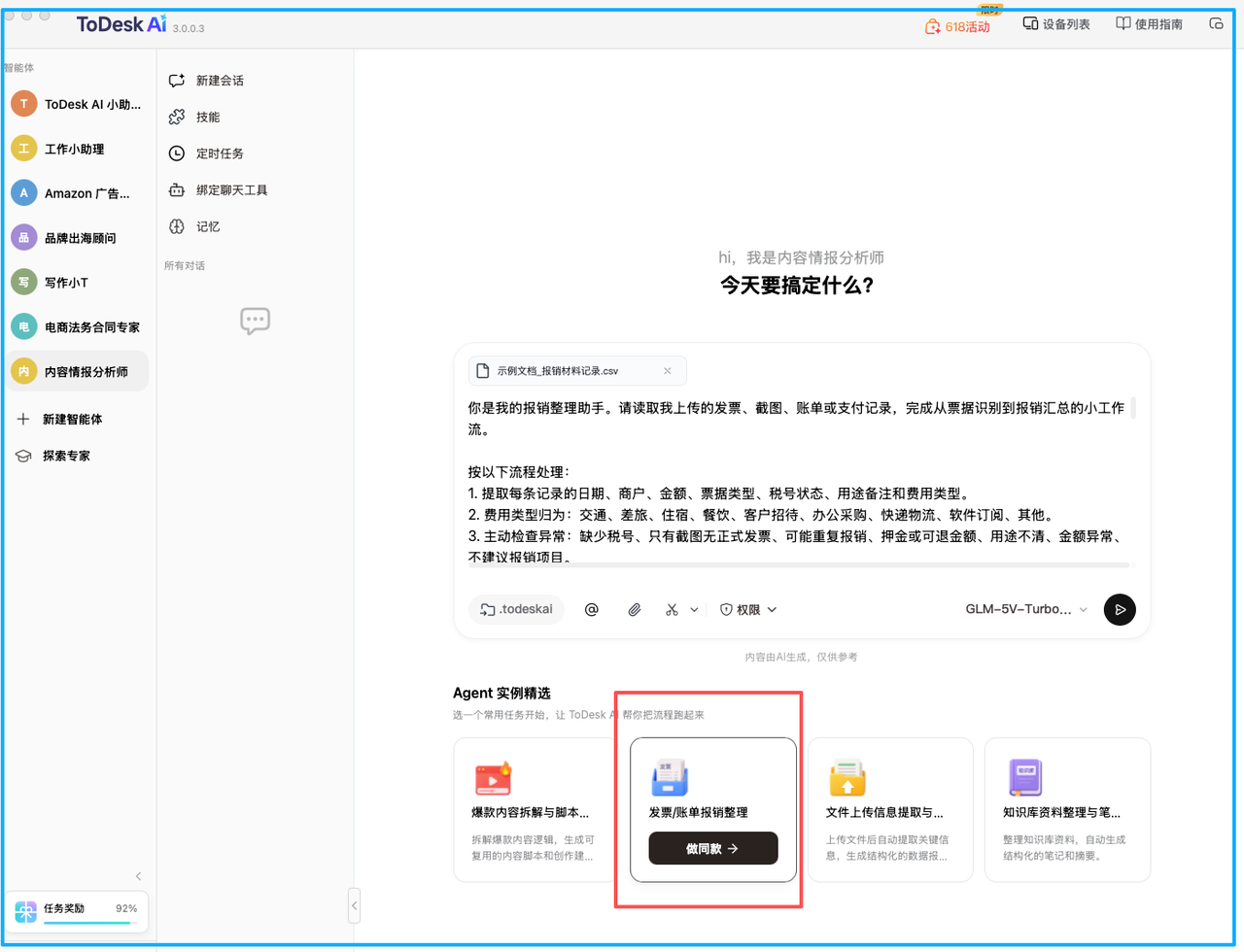Click the 发票/账单报销整理 card title
The height and width of the screenshot is (952, 1244).
699,812
